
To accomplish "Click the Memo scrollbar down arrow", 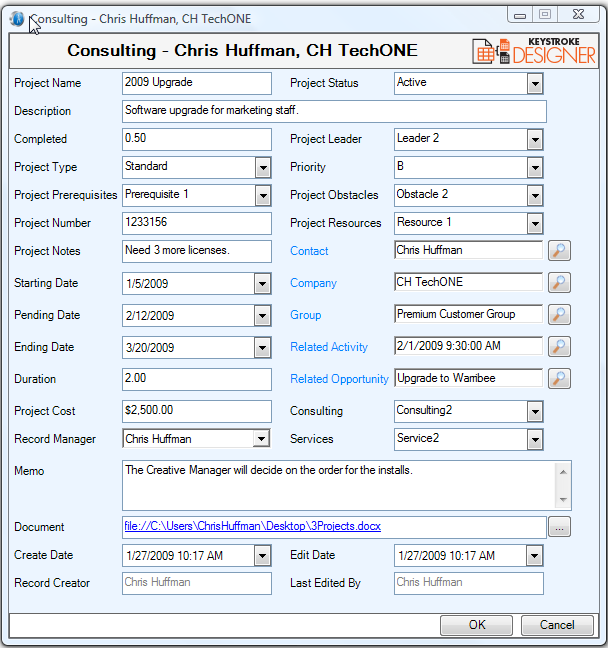I will 563,500.
